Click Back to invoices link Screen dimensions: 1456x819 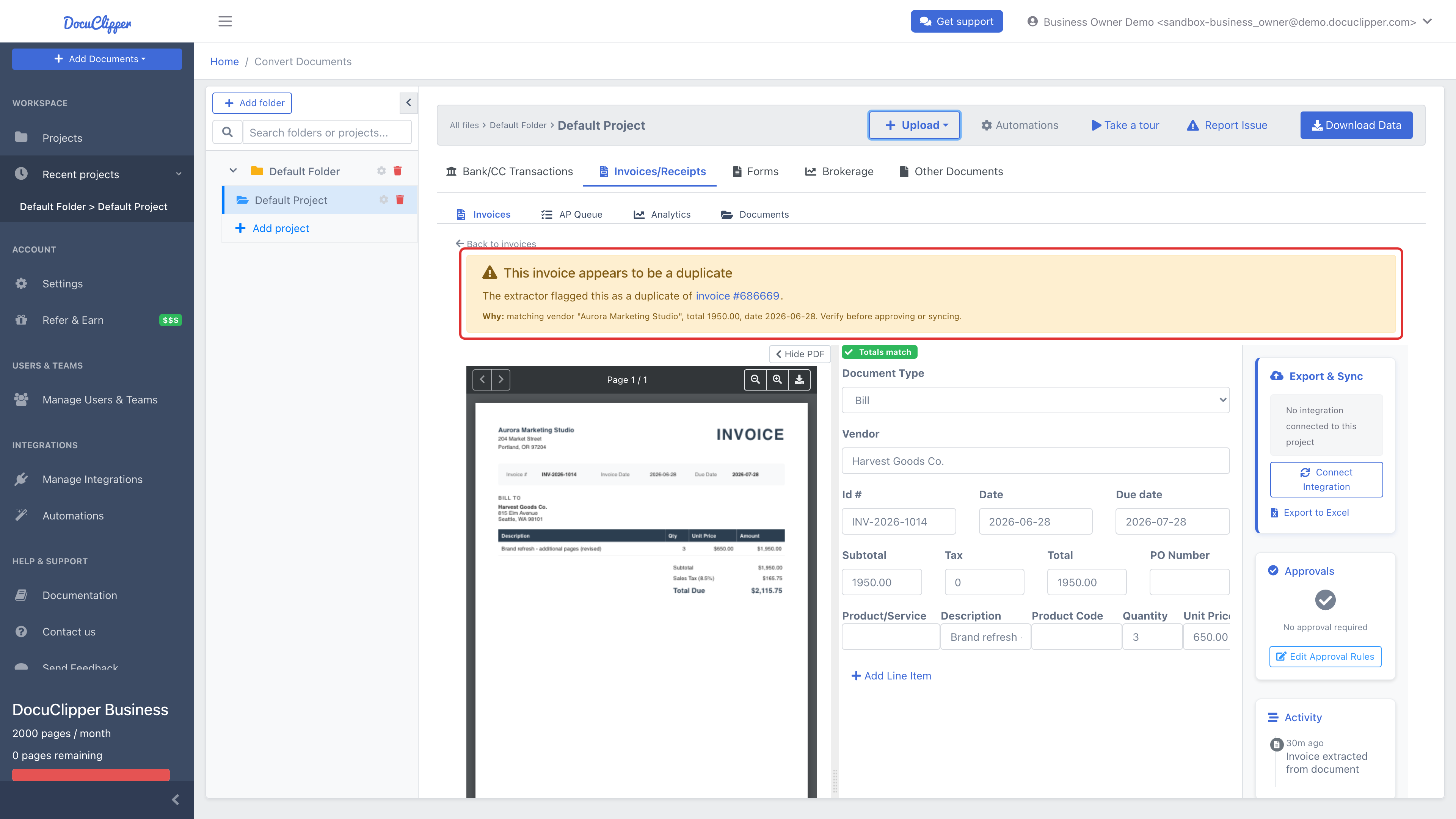point(496,243)
